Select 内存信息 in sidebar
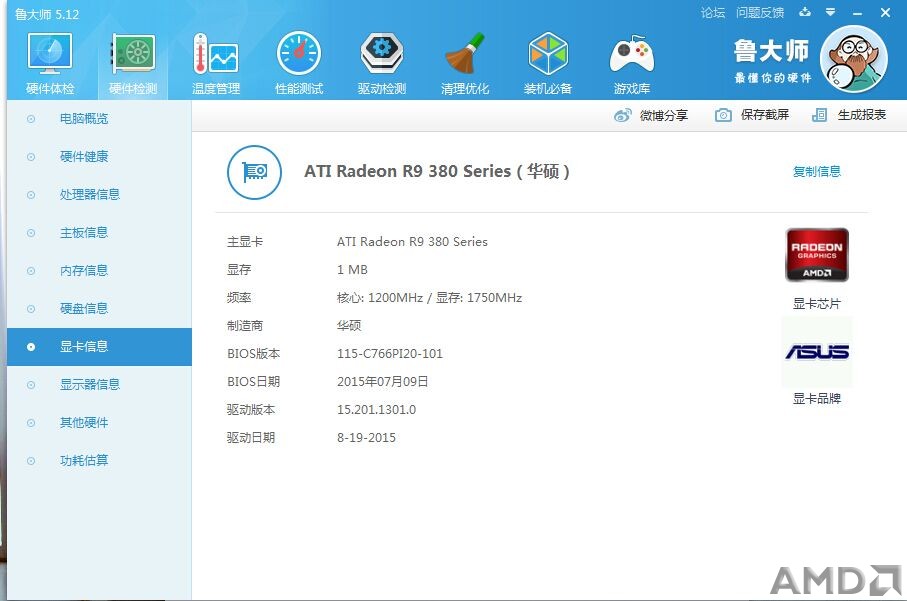The height and width of the screenshot is (601, 907). [x=99, y=271]
